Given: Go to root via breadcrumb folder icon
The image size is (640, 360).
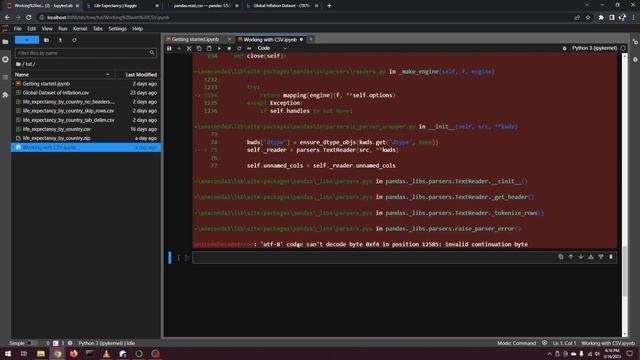Looking at the screenshot, I should 18,64.
